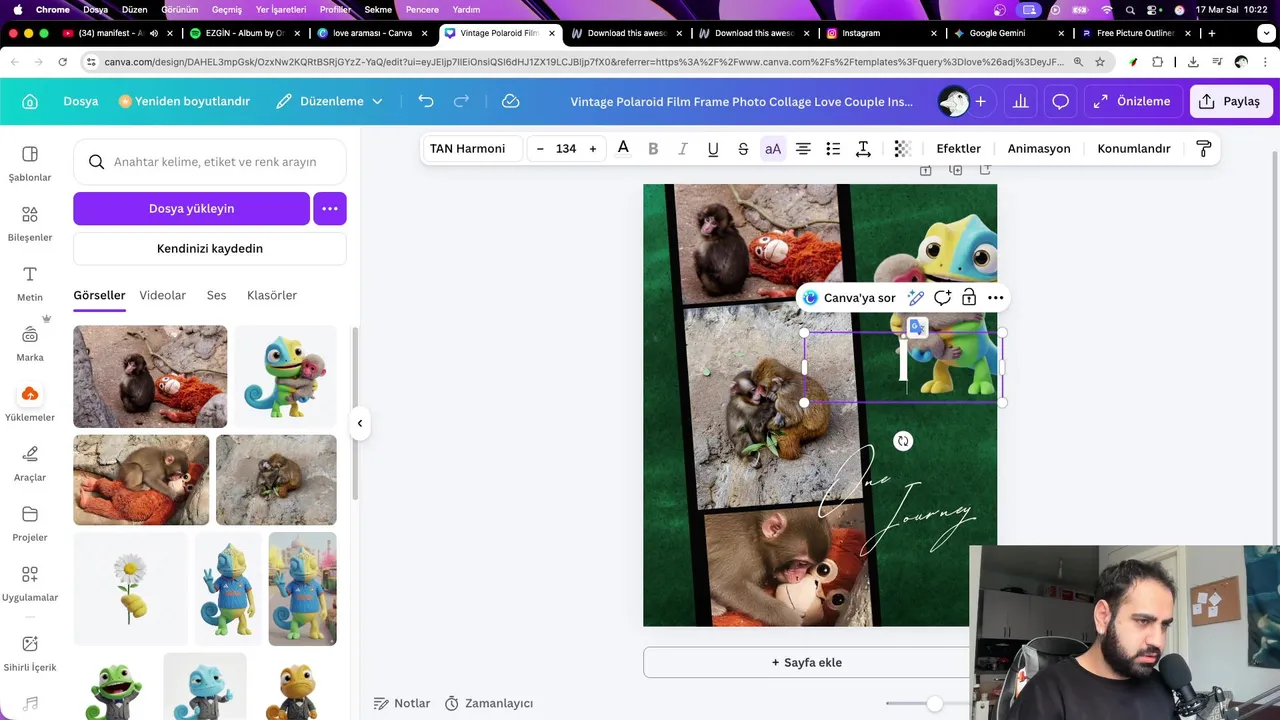Screen dimensions: 1280x720
Task: Click rotate handle below text box
Action: (x=903, y=441)
